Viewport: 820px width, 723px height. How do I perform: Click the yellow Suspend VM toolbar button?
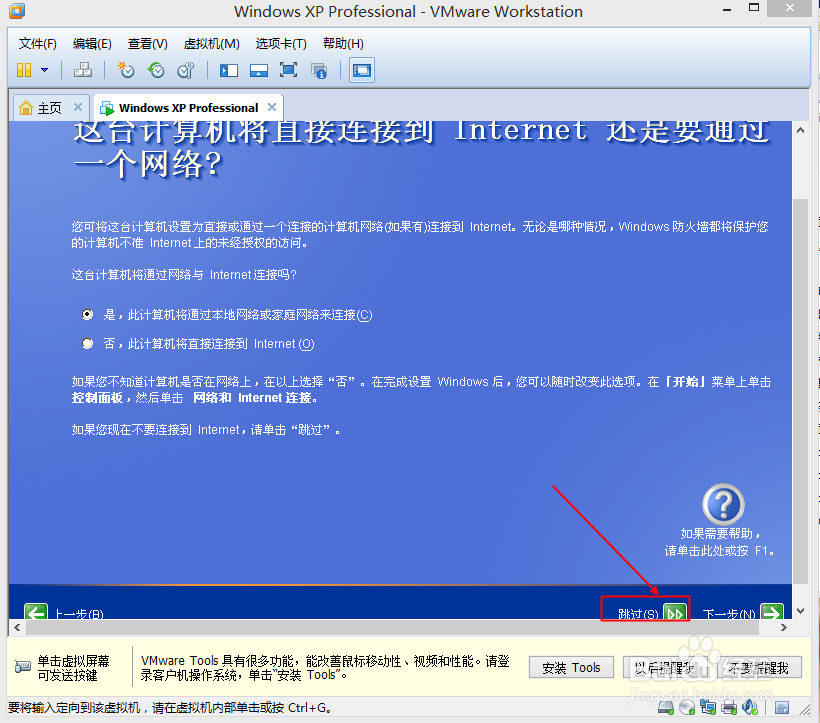point(24,70)
